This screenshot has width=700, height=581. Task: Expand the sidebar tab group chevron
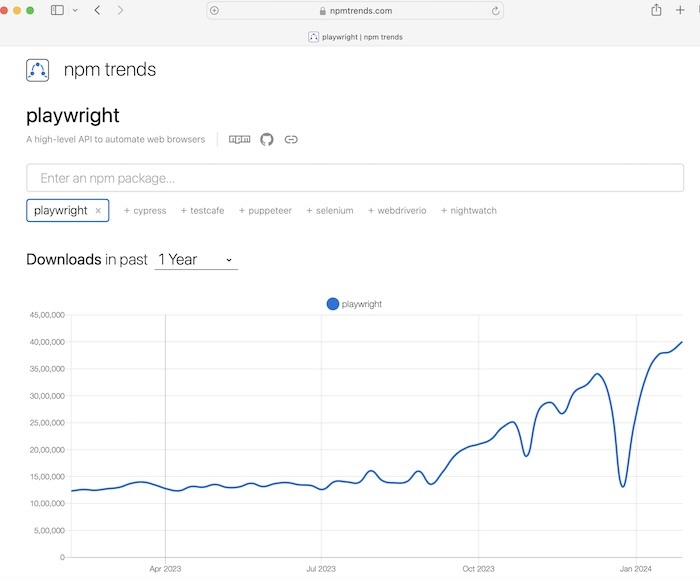75,10
